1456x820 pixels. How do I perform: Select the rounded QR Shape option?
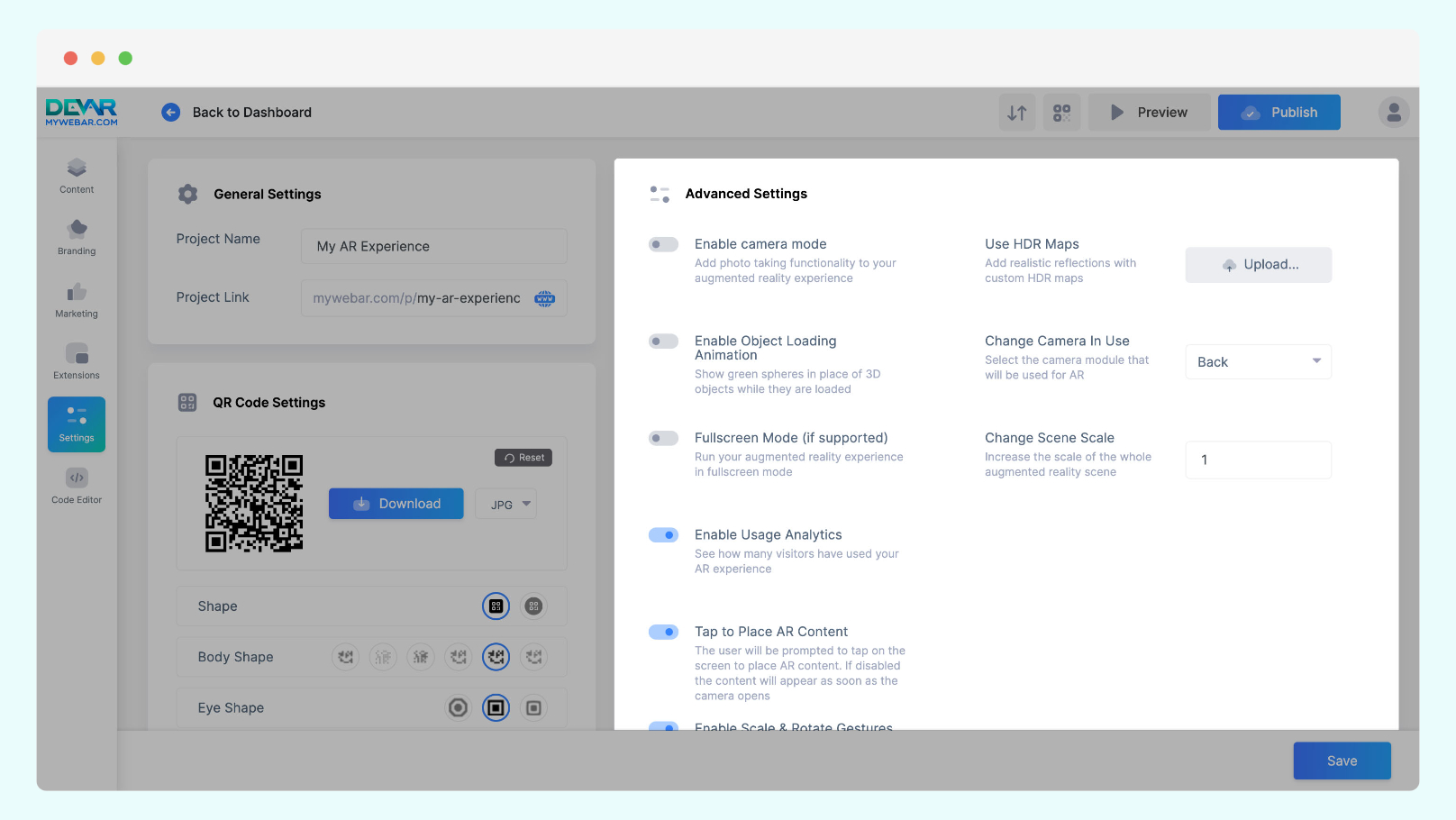coord(533,606)
